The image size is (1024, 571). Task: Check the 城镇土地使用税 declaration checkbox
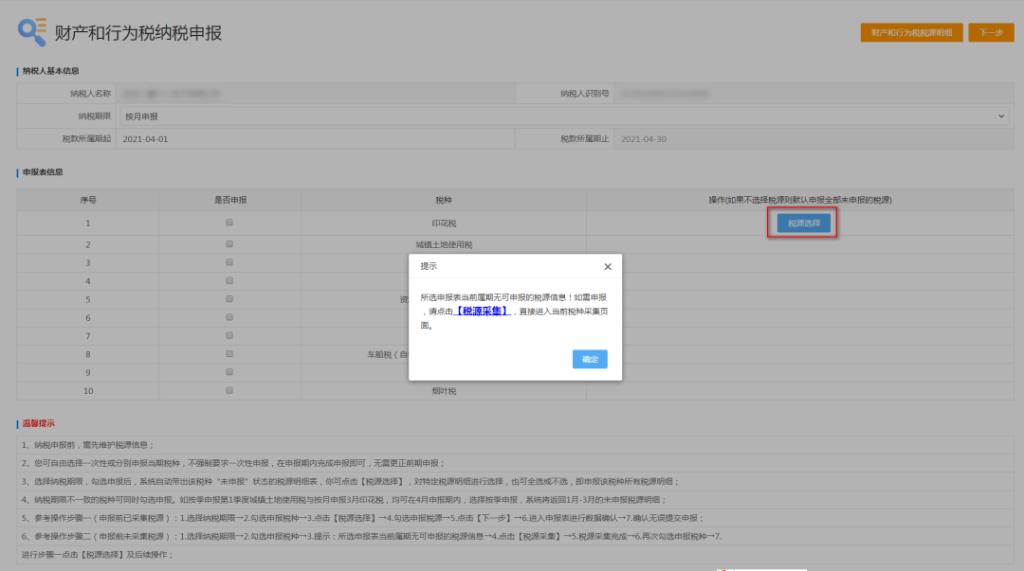[x=230, y=244]
